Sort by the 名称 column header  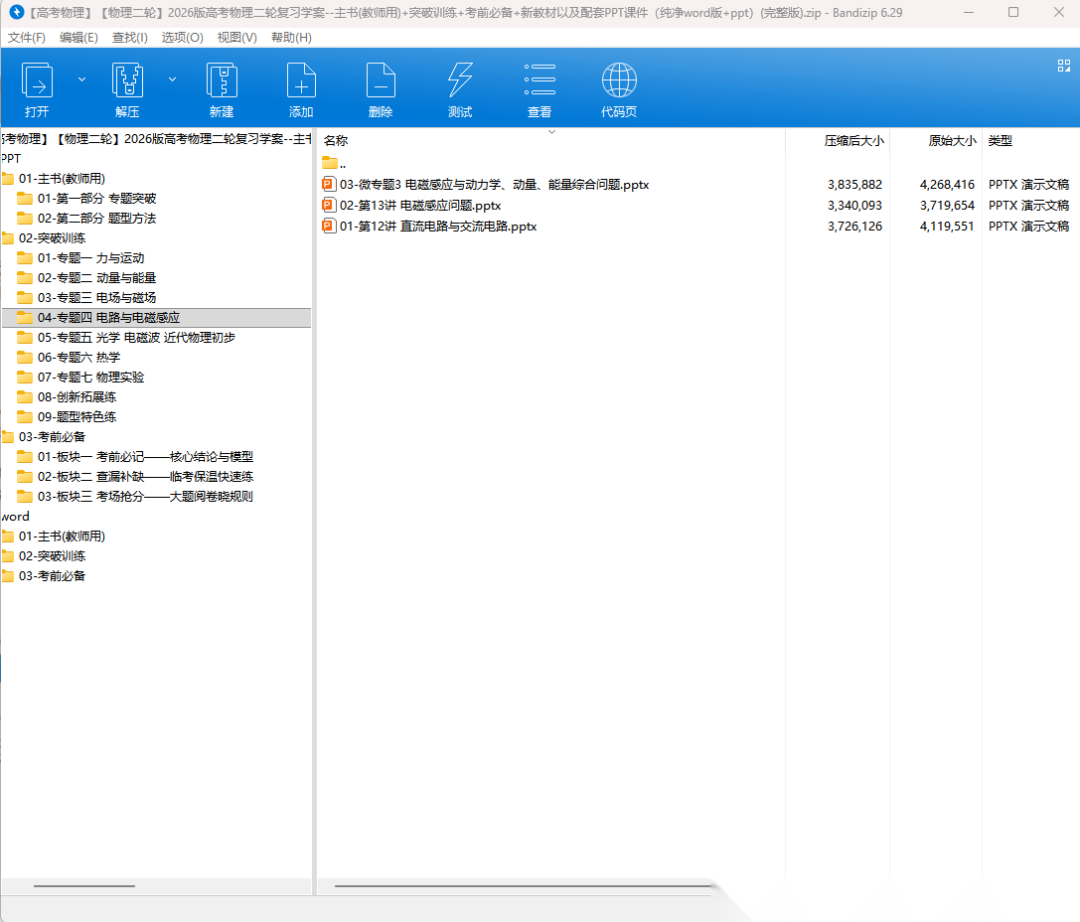(x=336, y=141)
